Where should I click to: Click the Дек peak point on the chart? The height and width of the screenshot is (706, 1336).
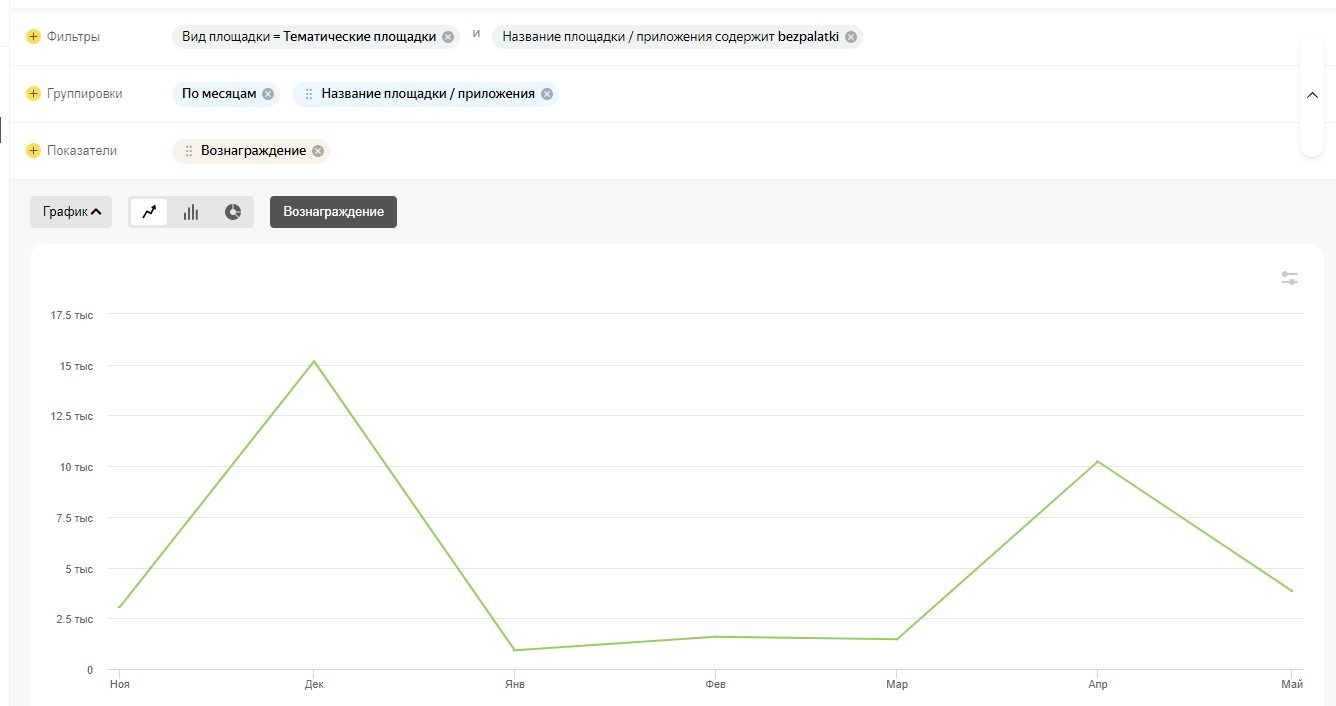(314, 361)
